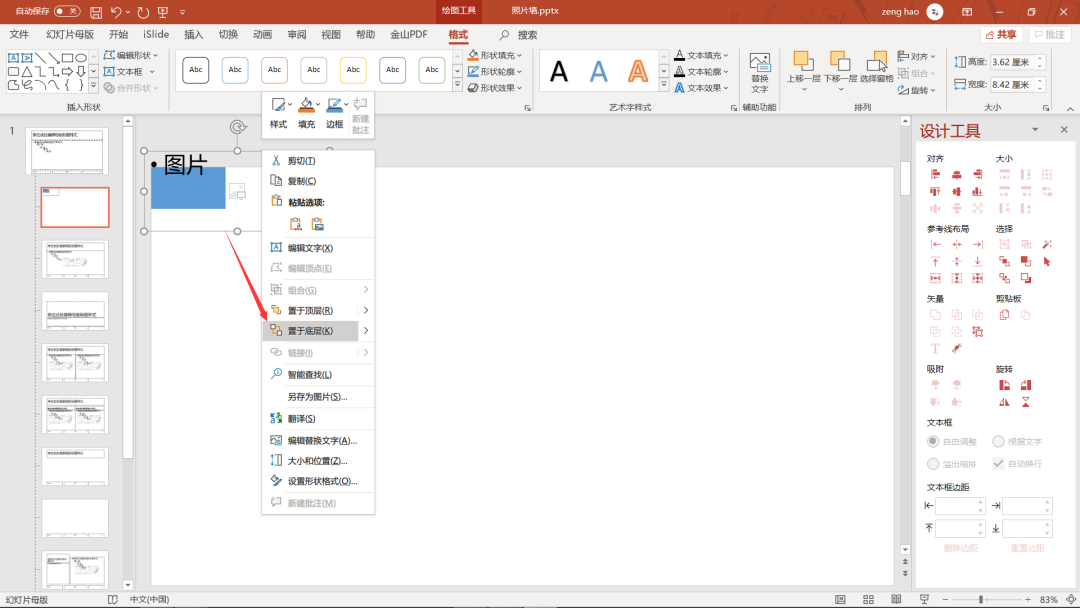Open the iSlide tab
Image resolution: width=1080 pixels, height=608 pixels.
(156, 34)
